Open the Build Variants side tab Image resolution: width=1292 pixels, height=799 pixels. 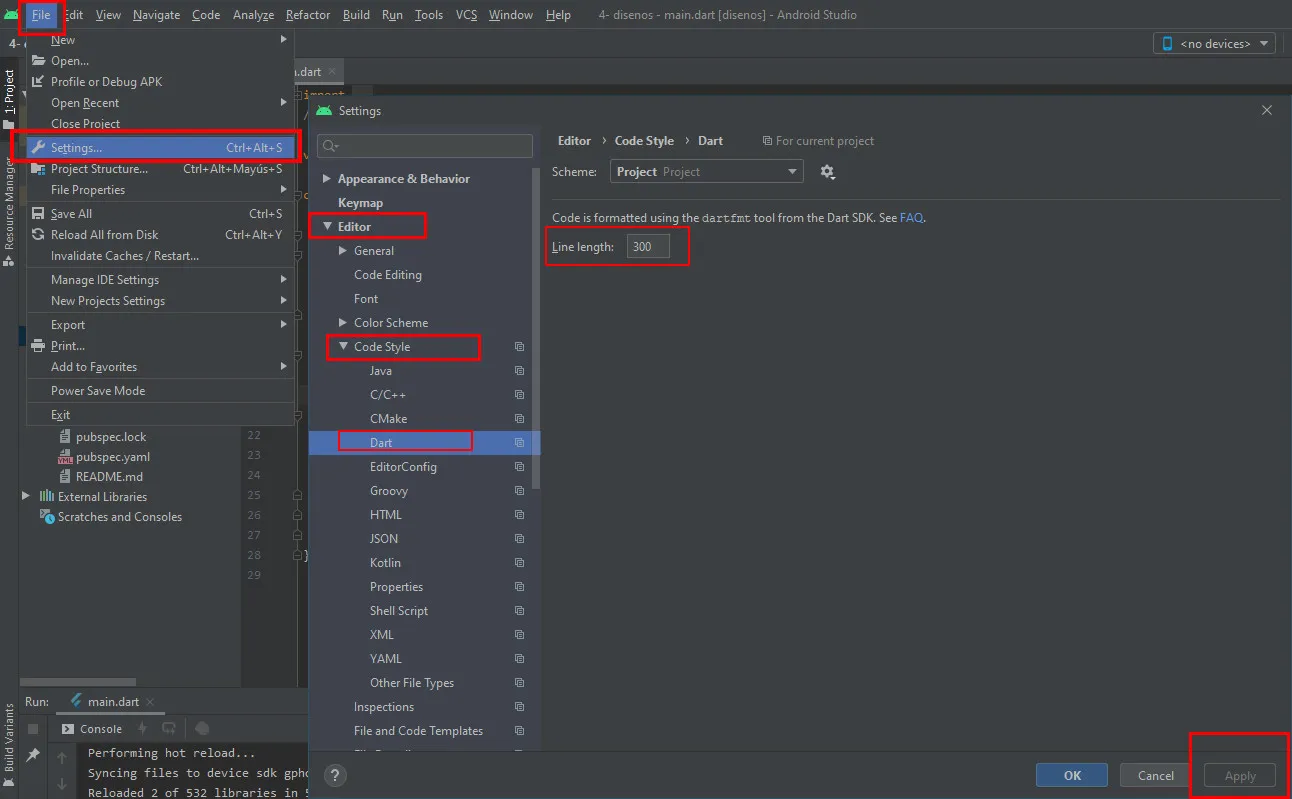(x=9, y=744)
